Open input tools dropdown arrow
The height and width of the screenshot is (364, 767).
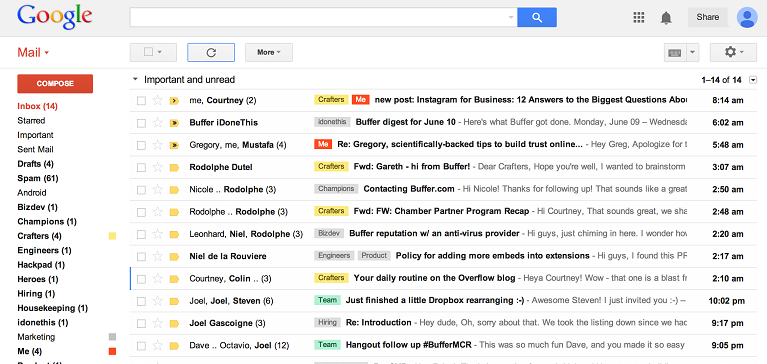693,52
